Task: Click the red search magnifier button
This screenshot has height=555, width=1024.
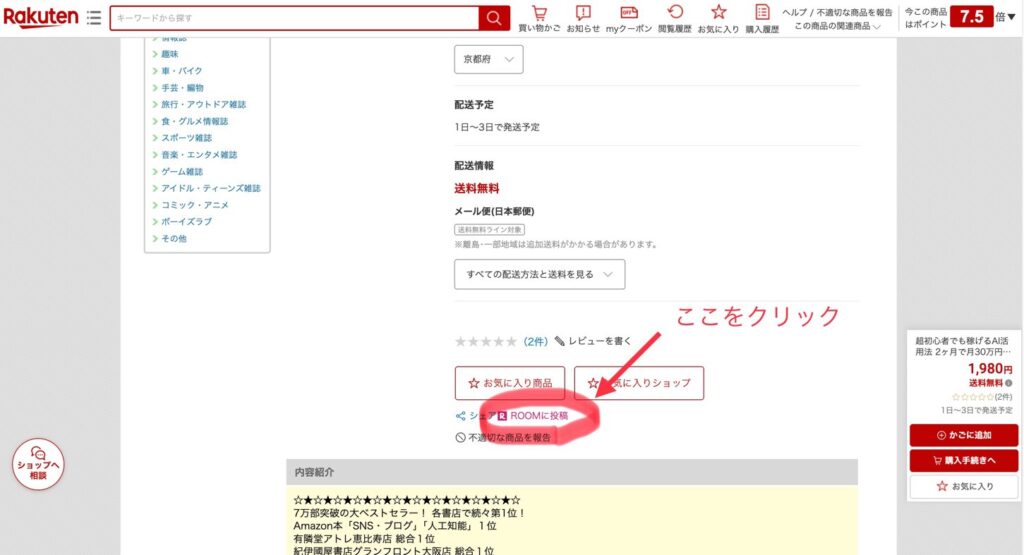Action: click(x=494, y=18)
